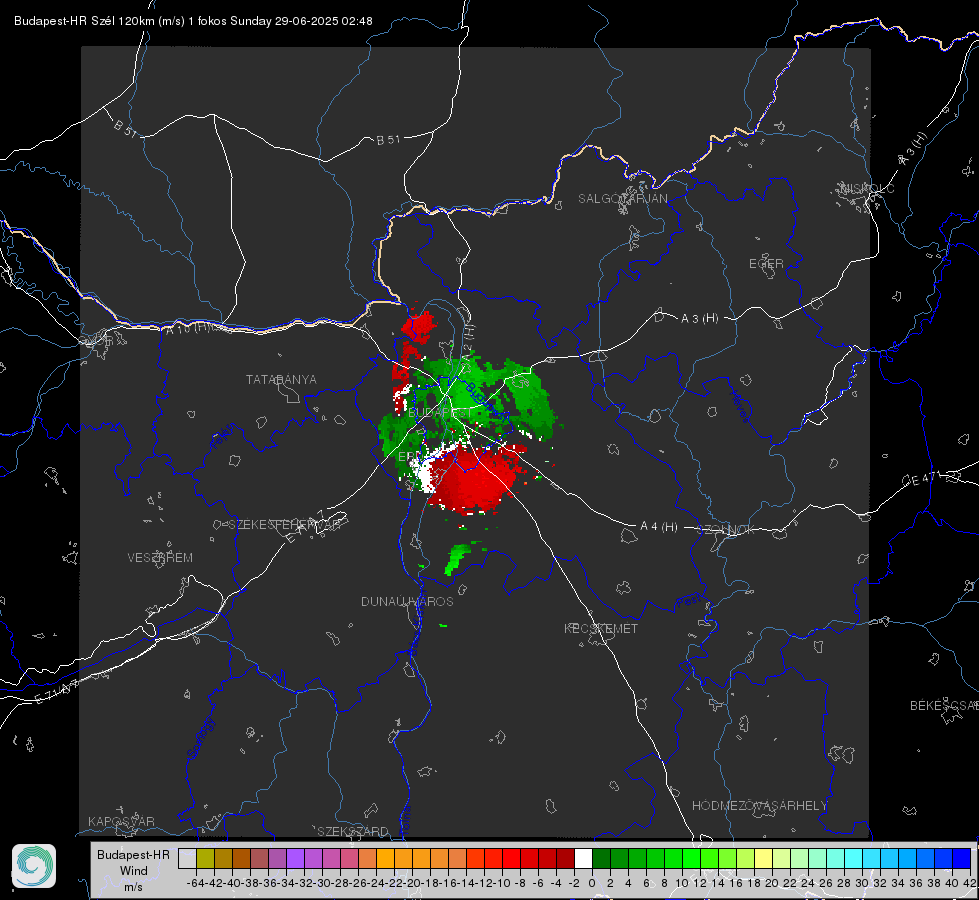
Task: Choose the light gray swatch left of -64
Action: point(187,858)
